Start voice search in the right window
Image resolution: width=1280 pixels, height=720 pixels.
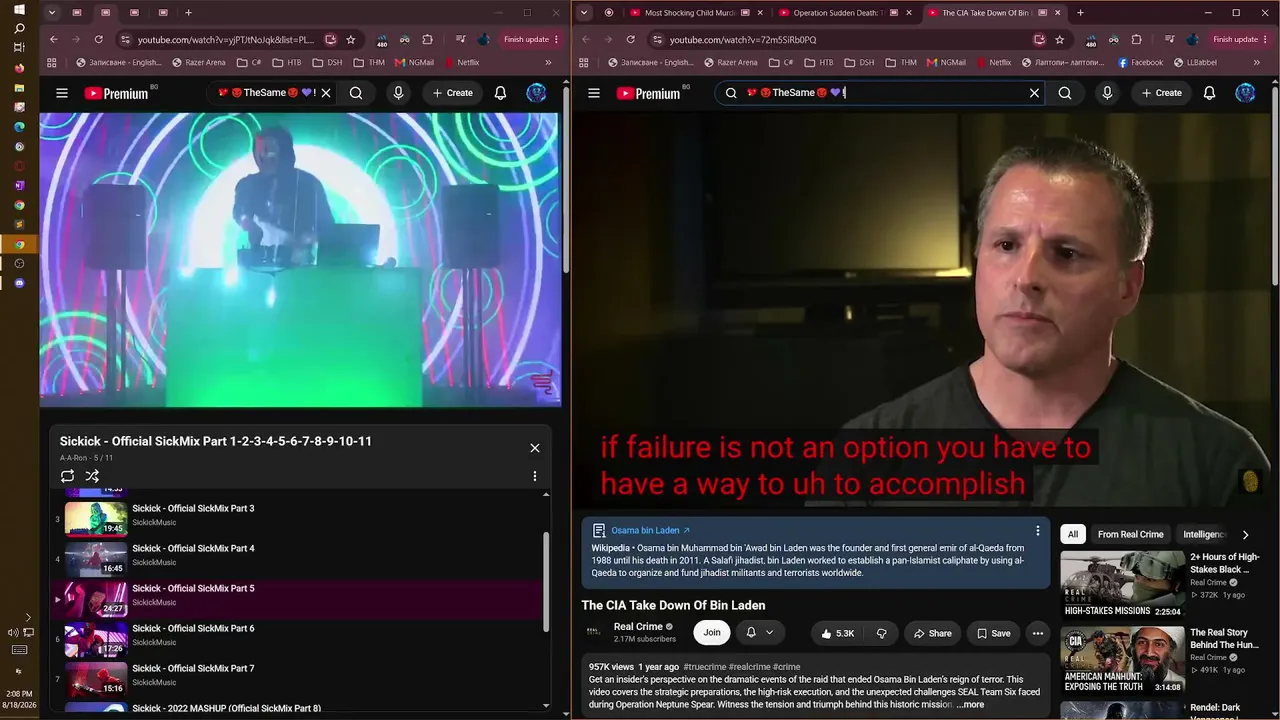tap(1107, 93)
